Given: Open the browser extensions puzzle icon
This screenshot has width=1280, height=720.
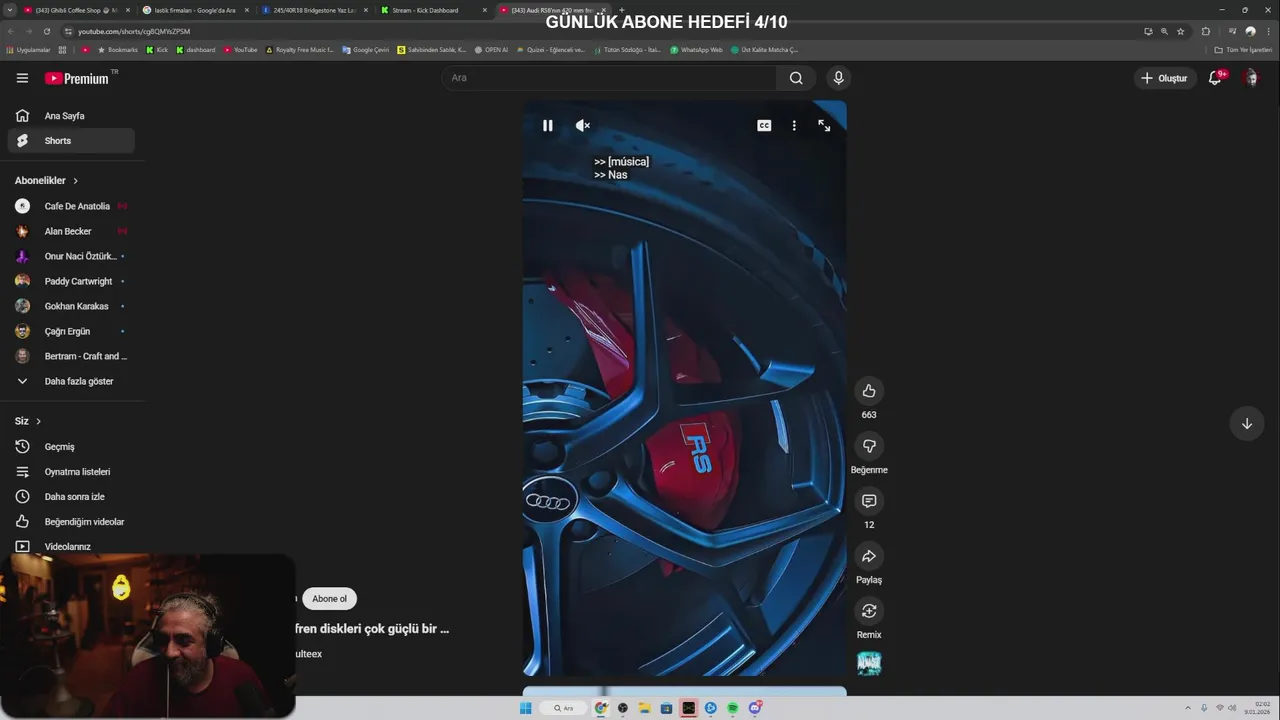Looking at the screenshot, I should [1205, 31].
